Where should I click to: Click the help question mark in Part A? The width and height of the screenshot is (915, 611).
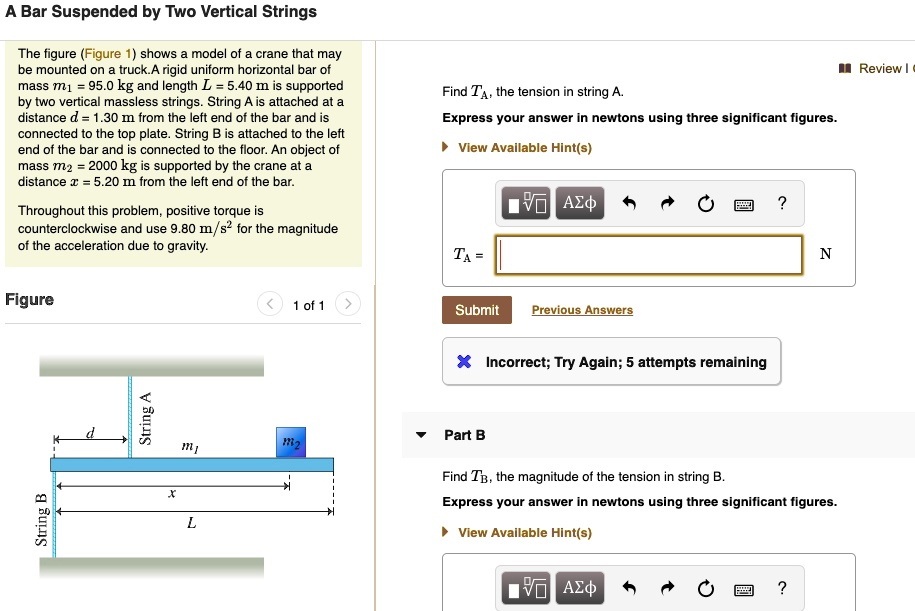click(782, 203)
